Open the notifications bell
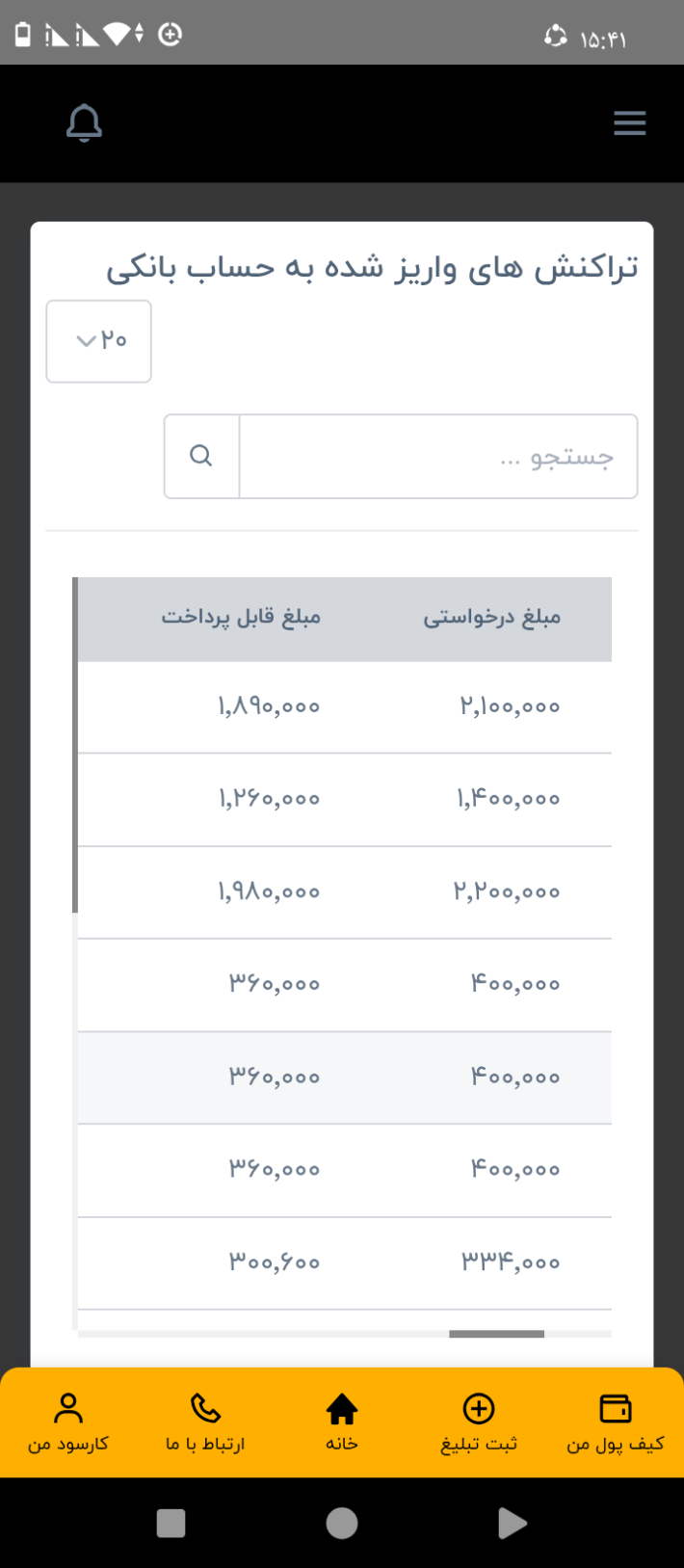The width and height of the screenshot is (684, 1568). [84, 123]
